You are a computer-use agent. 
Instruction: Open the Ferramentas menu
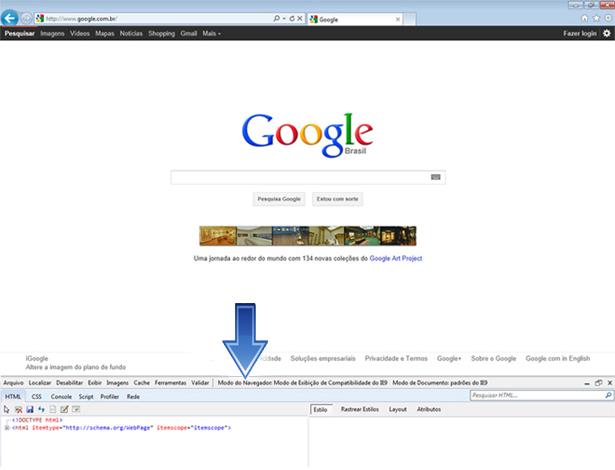pyautogui.click(x=170, y=383)
